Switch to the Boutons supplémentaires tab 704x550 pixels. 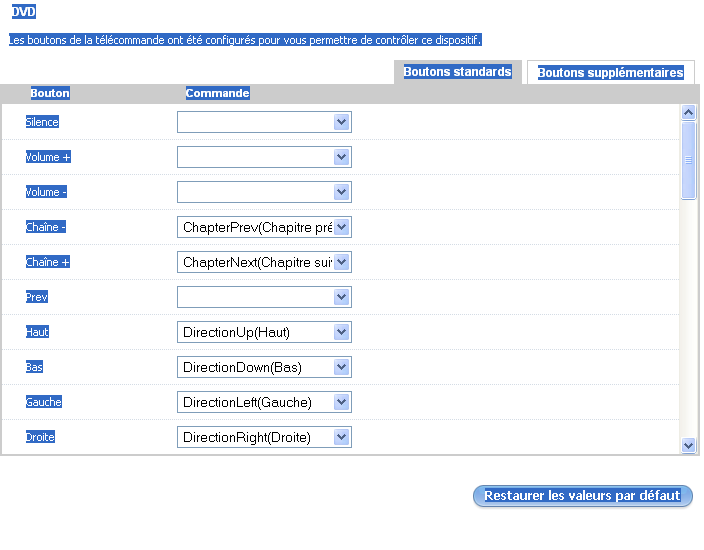[x=610, y=73]
